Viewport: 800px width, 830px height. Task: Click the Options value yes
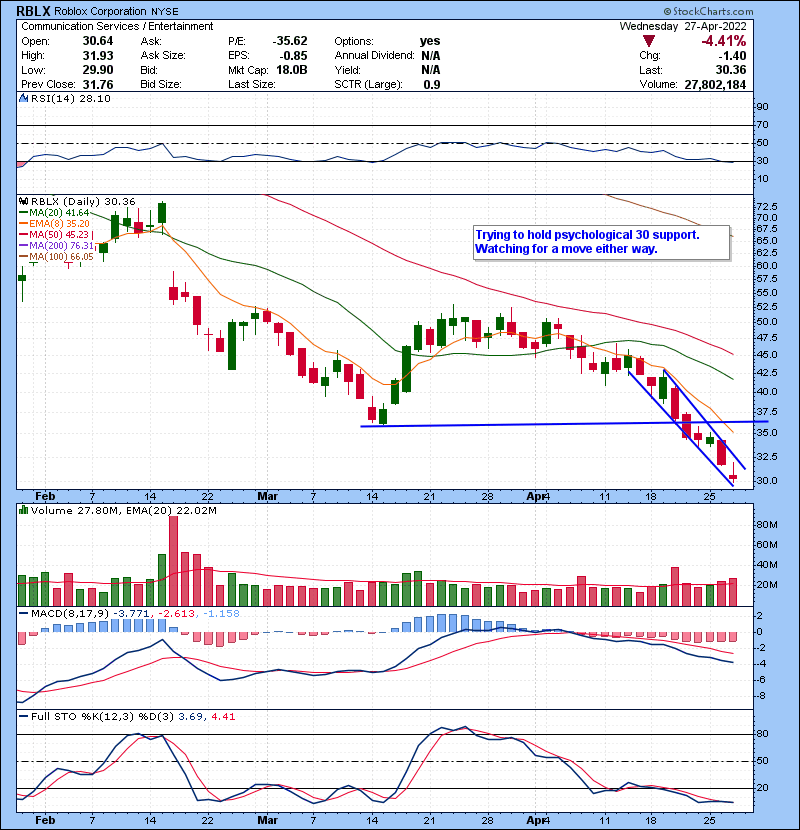(430, 41)
